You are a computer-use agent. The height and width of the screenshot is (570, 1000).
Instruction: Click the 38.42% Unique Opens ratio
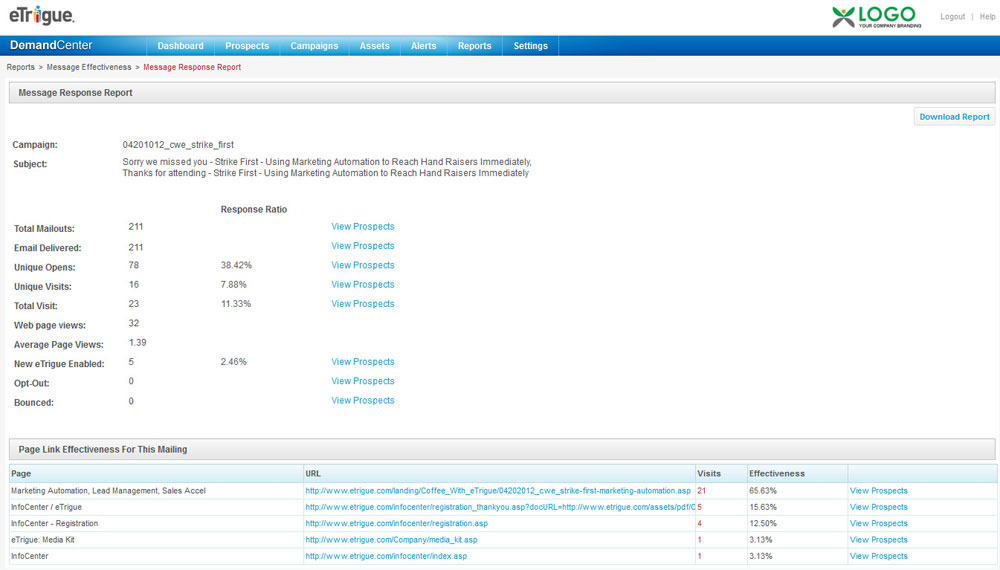236,265
